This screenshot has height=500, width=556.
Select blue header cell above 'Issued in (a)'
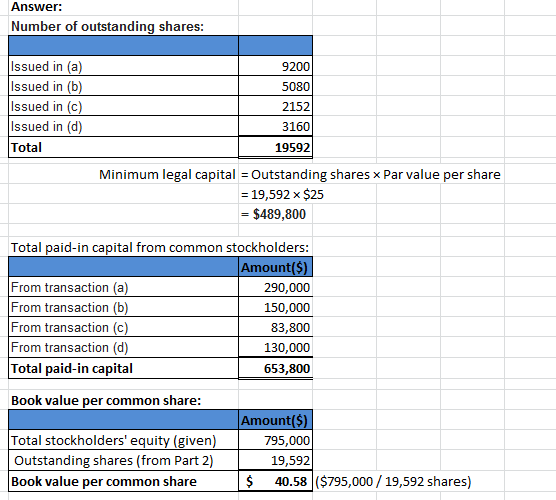point(123,45)
